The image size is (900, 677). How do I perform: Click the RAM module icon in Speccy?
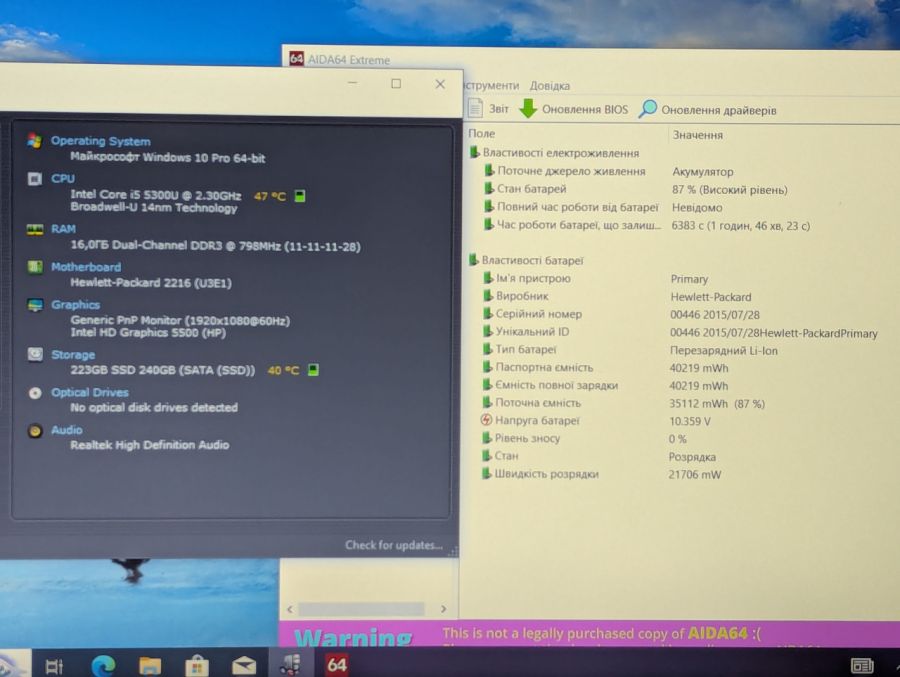(x=34, y=230)
